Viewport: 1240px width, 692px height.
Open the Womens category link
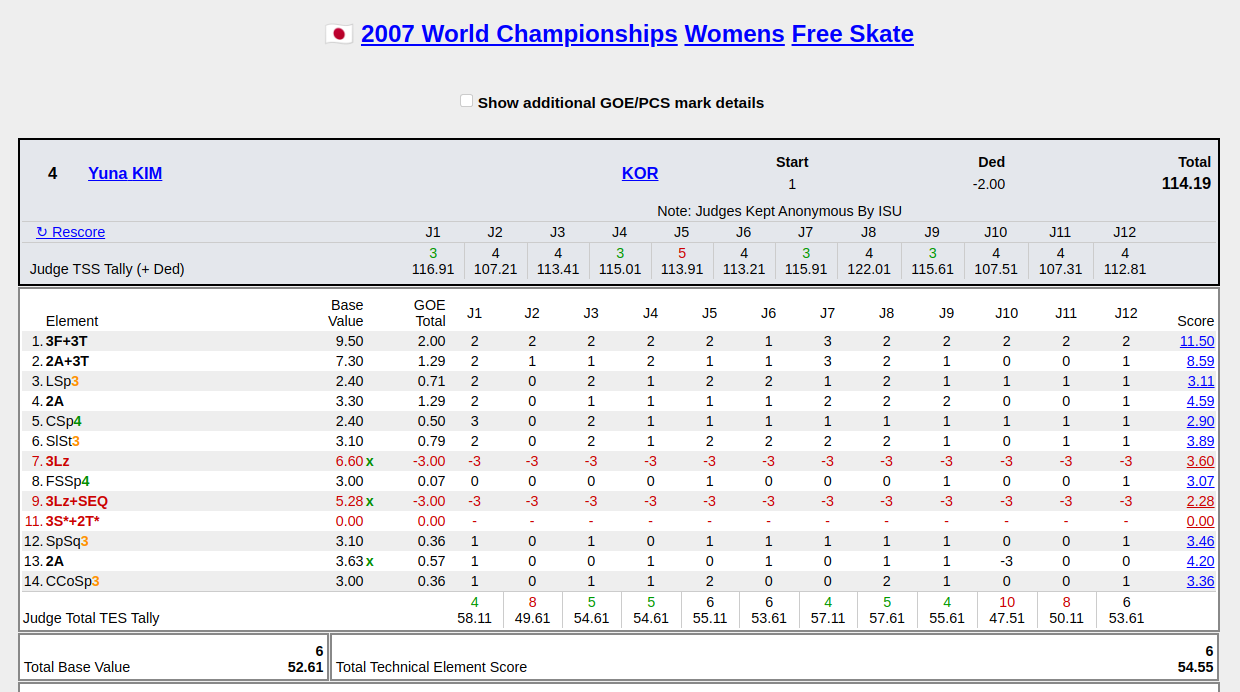(x=734, y=34)
